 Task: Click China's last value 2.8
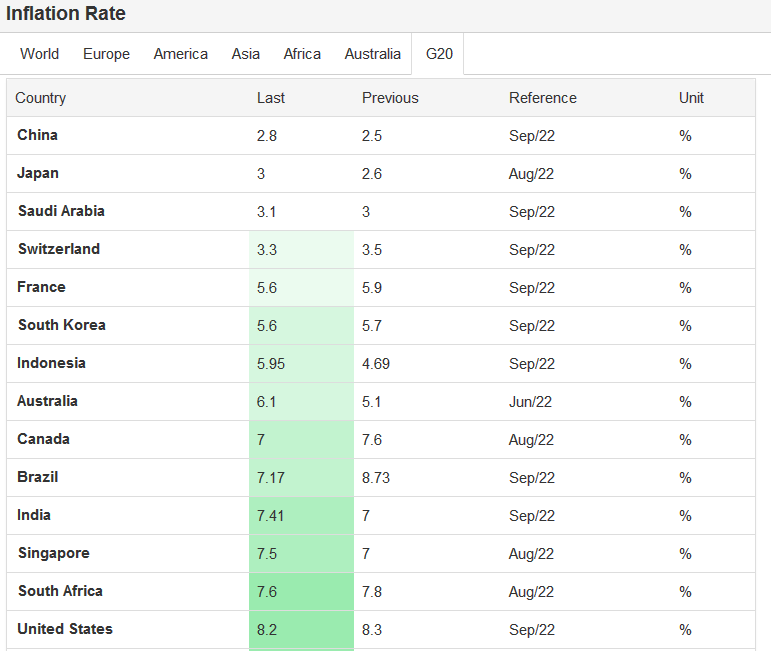[267, 136]
